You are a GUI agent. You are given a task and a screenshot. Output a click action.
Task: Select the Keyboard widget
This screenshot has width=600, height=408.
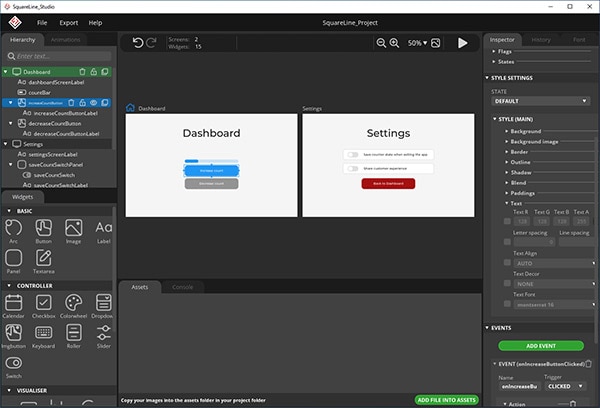tap(44, 336)
